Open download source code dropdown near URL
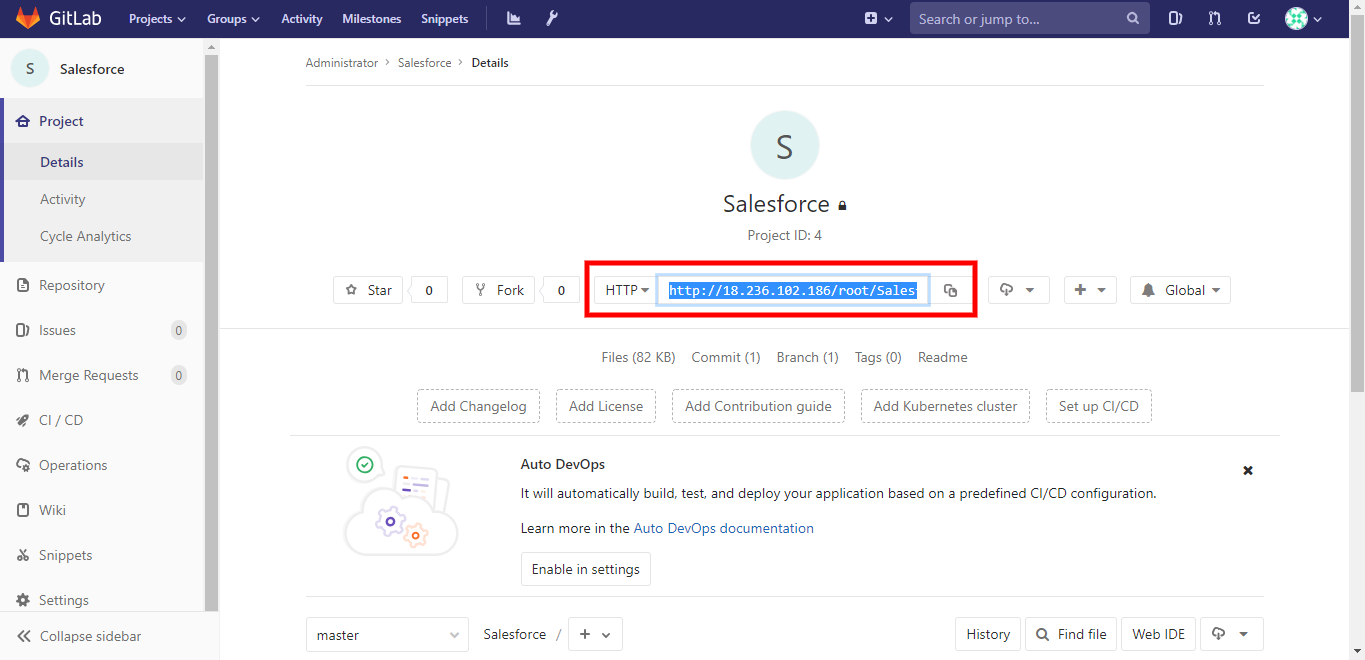The image size is (1365, 660). pyautogui.click(x=1019, y=290)
